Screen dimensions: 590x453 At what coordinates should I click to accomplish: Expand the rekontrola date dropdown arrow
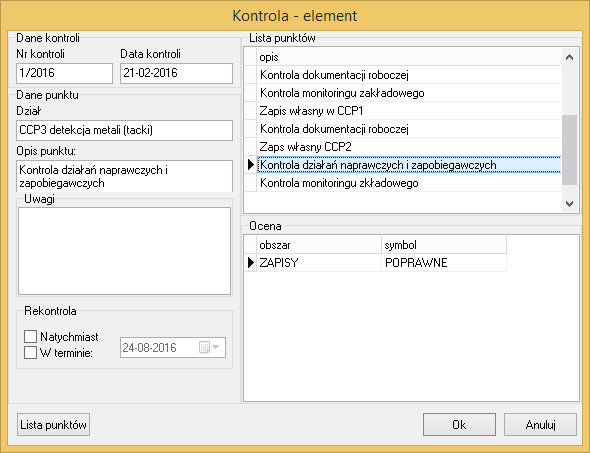[x=216, y=347]
